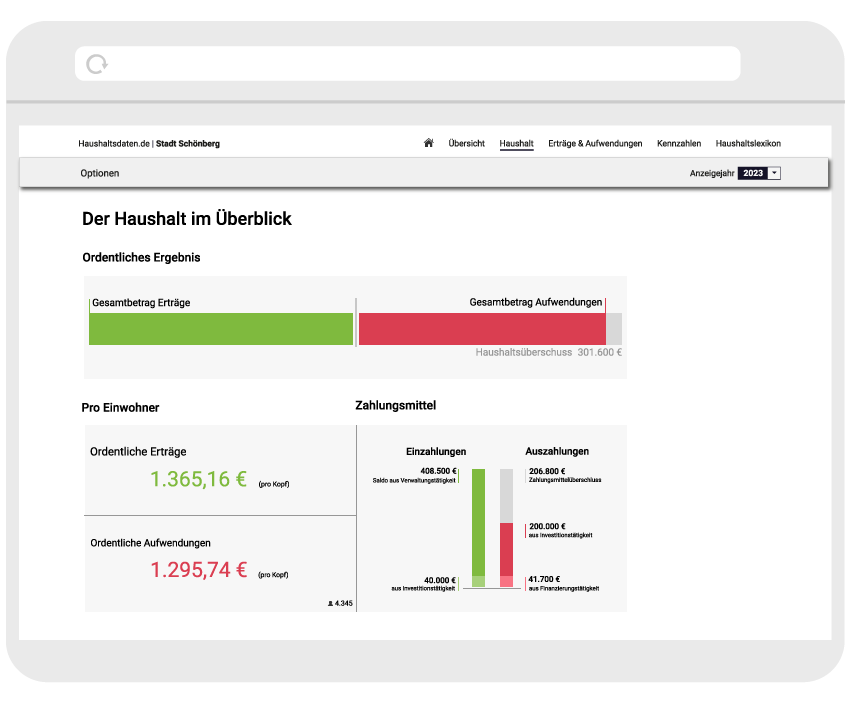This screenshot has width=850, height=705.
Task: Open the Übersicht menu item
Action: pyautogui.click(x=466, y=143)
